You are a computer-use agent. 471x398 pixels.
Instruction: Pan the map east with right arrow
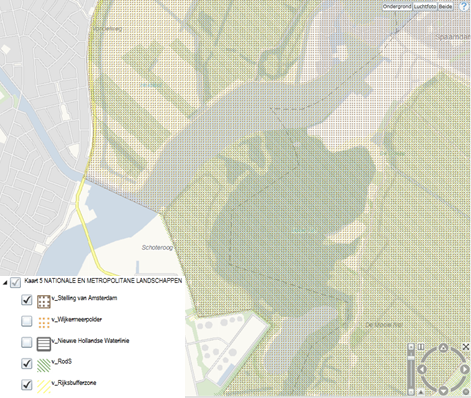[x=464, y=369]
